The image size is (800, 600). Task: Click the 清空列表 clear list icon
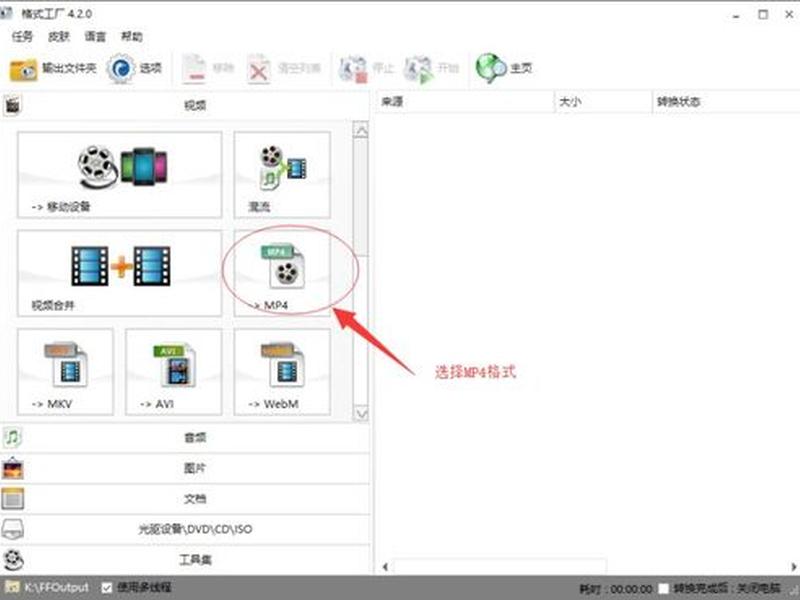259,68
